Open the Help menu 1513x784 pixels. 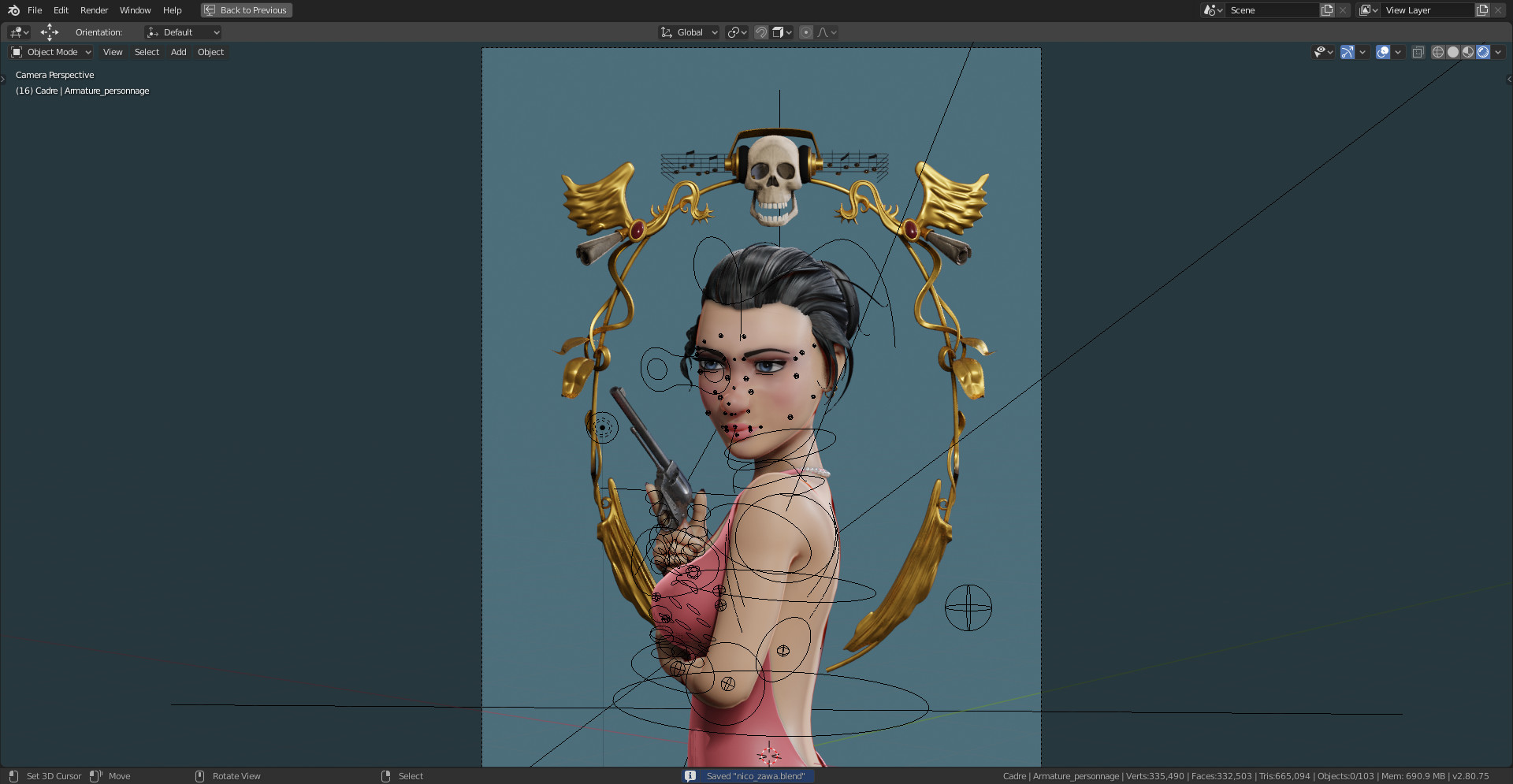tap(172, 10)
